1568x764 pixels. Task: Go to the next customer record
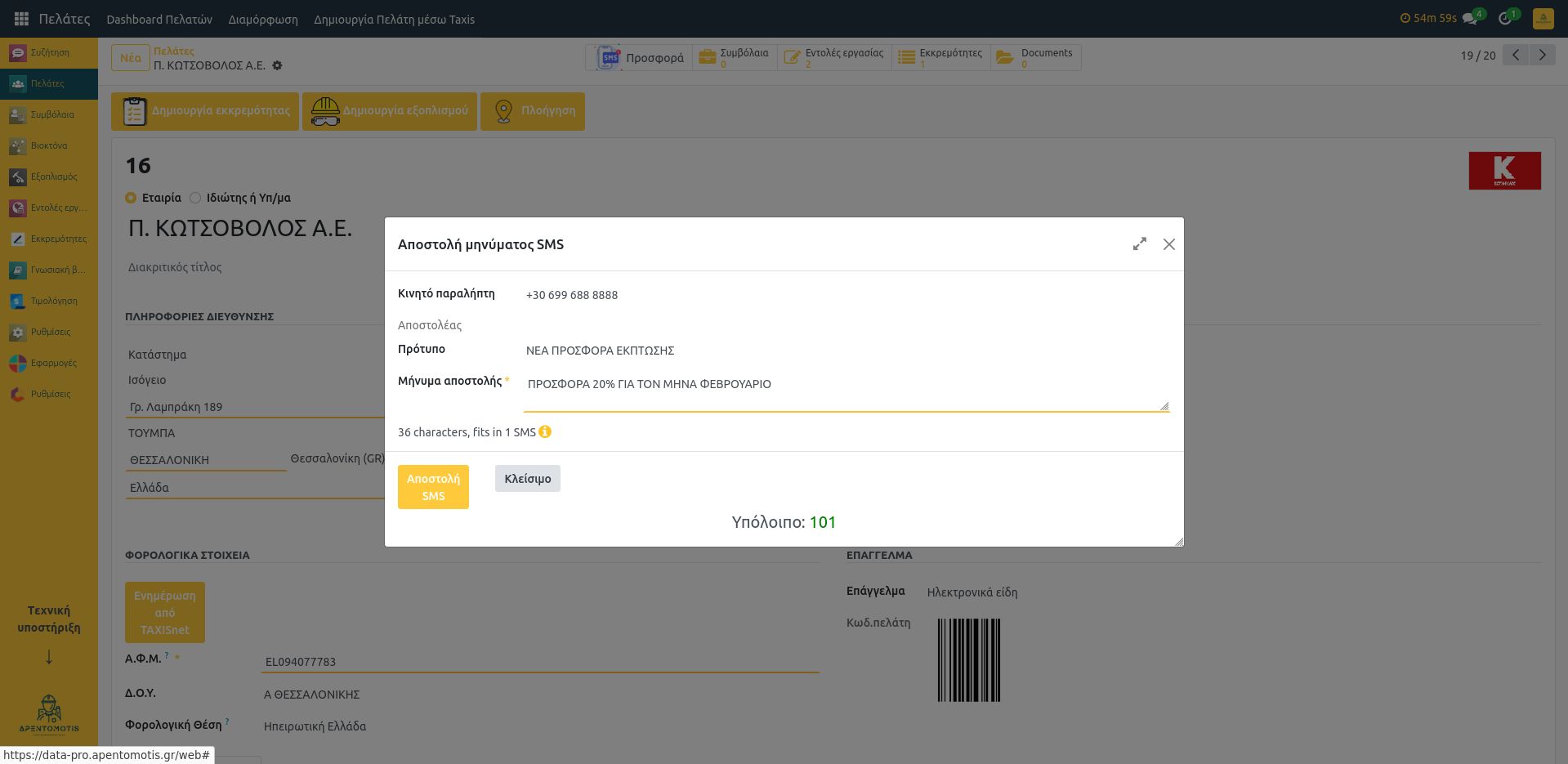1542,56
